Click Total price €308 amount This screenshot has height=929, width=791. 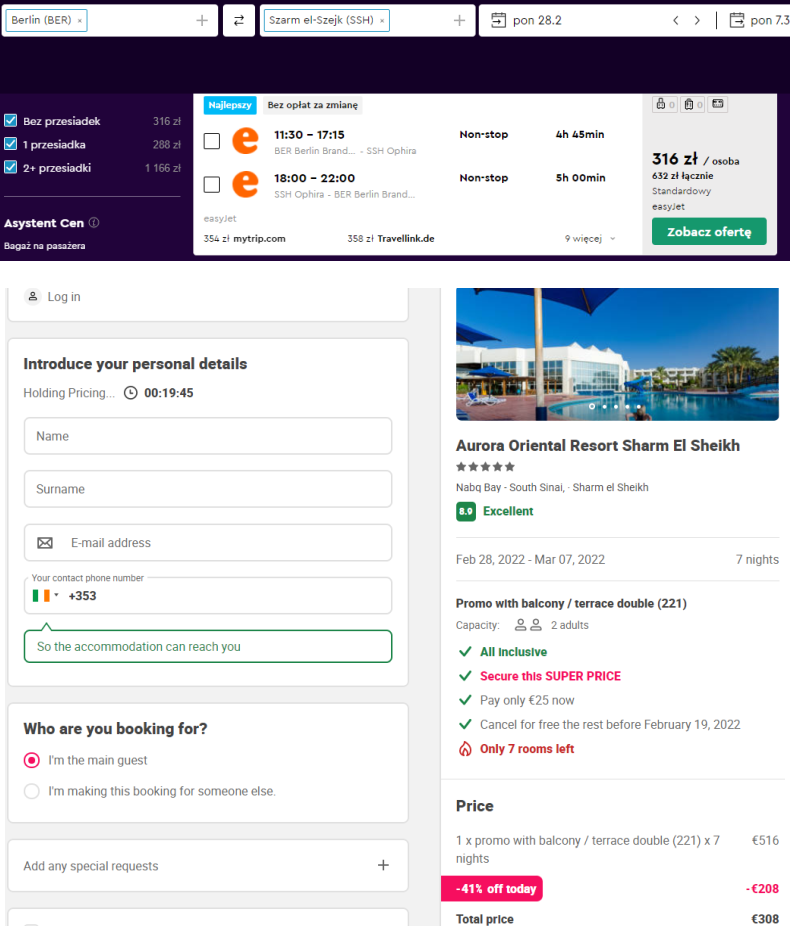765,919
